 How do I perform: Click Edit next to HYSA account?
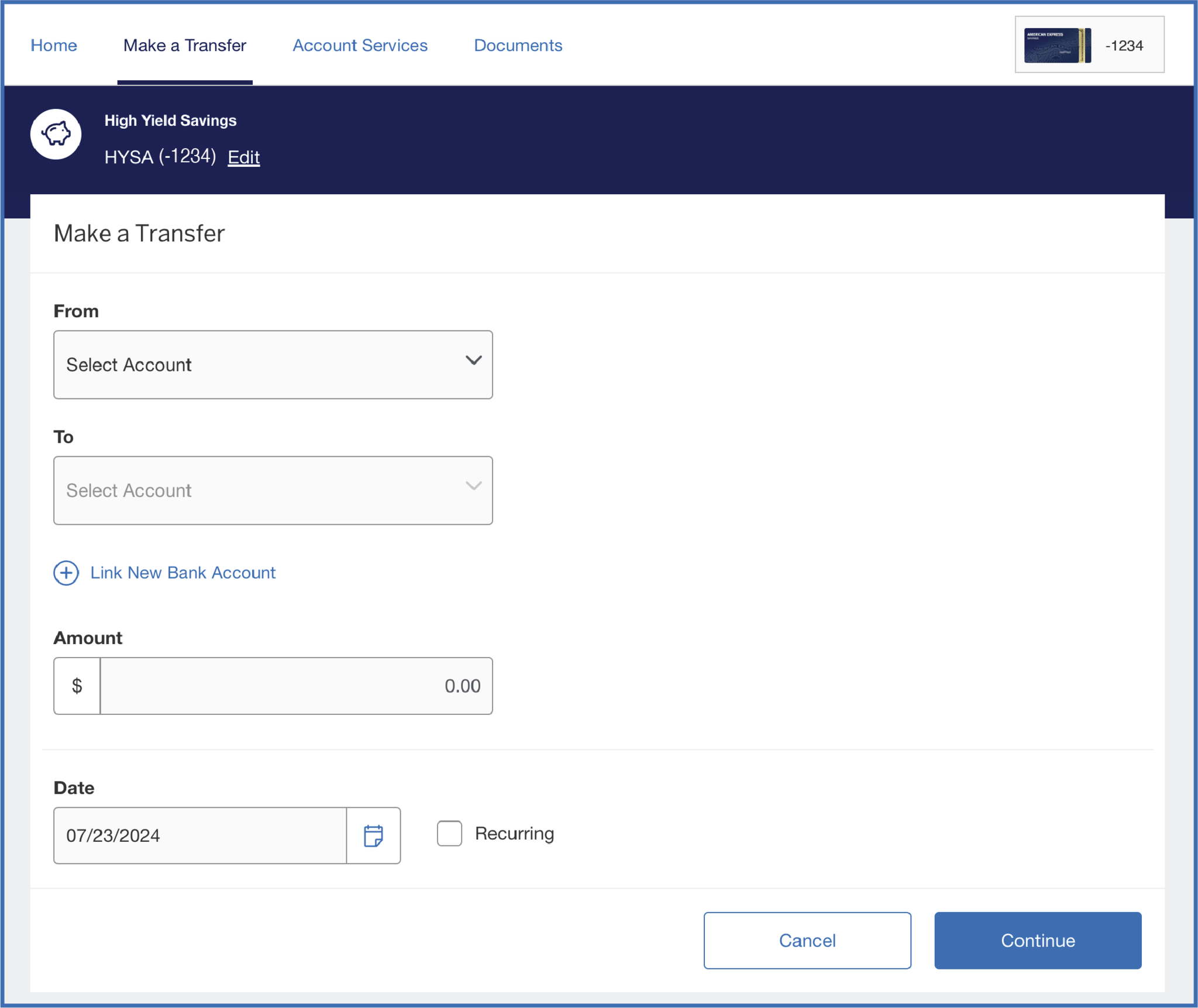click(243, 157)
